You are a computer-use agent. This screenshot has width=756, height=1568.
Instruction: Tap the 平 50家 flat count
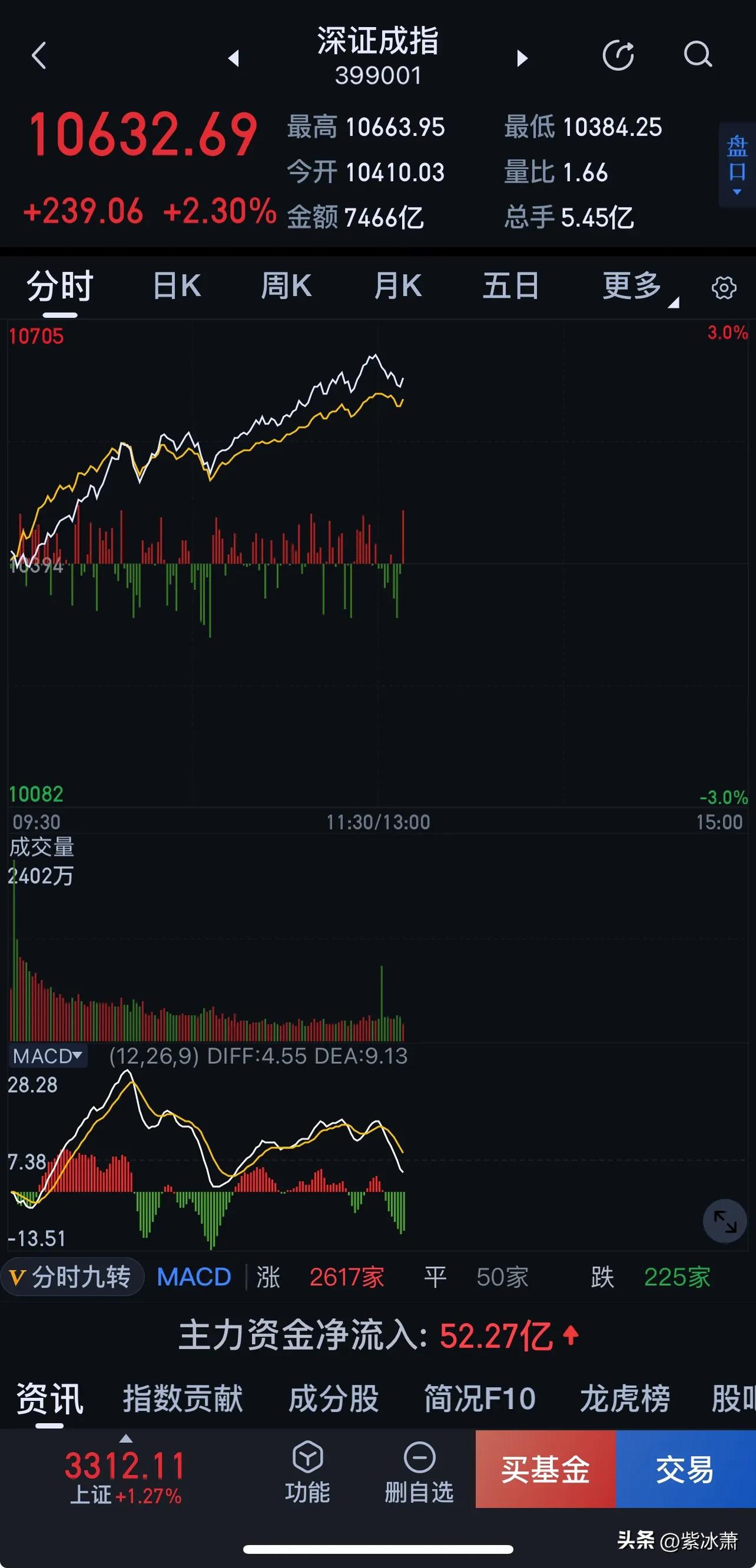476,1276
